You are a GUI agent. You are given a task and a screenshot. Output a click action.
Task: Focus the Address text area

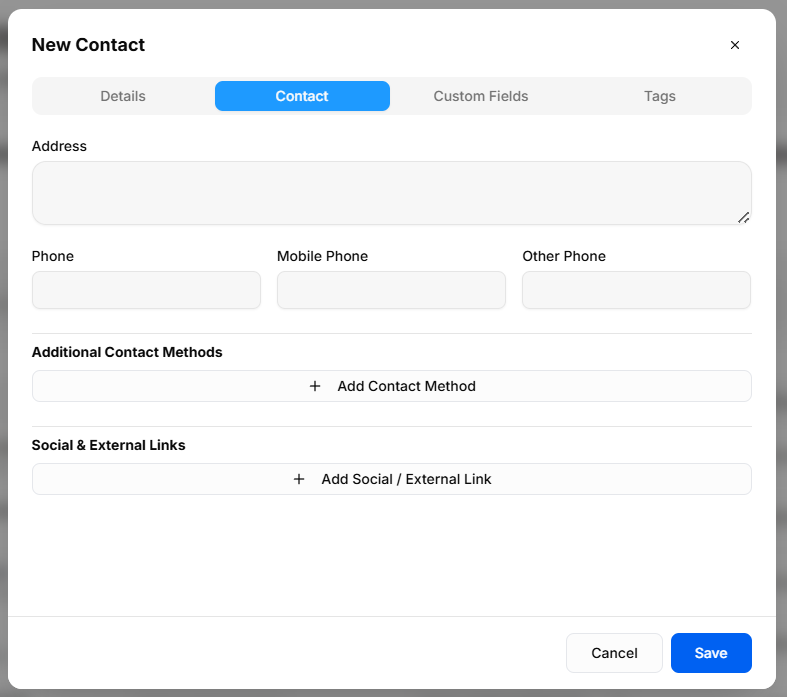point(391,193)
